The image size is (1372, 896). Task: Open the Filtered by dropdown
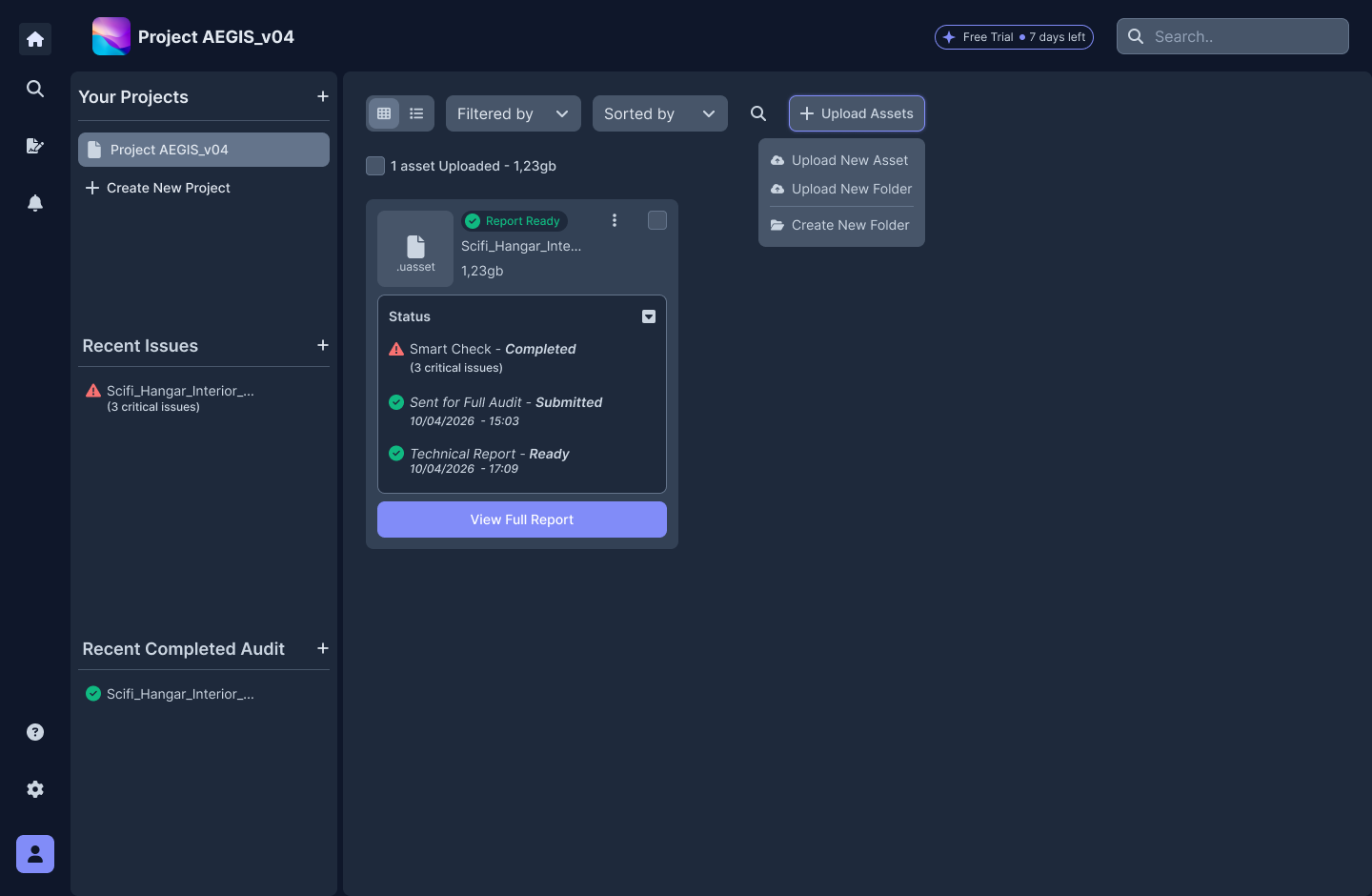pos(514,113)
